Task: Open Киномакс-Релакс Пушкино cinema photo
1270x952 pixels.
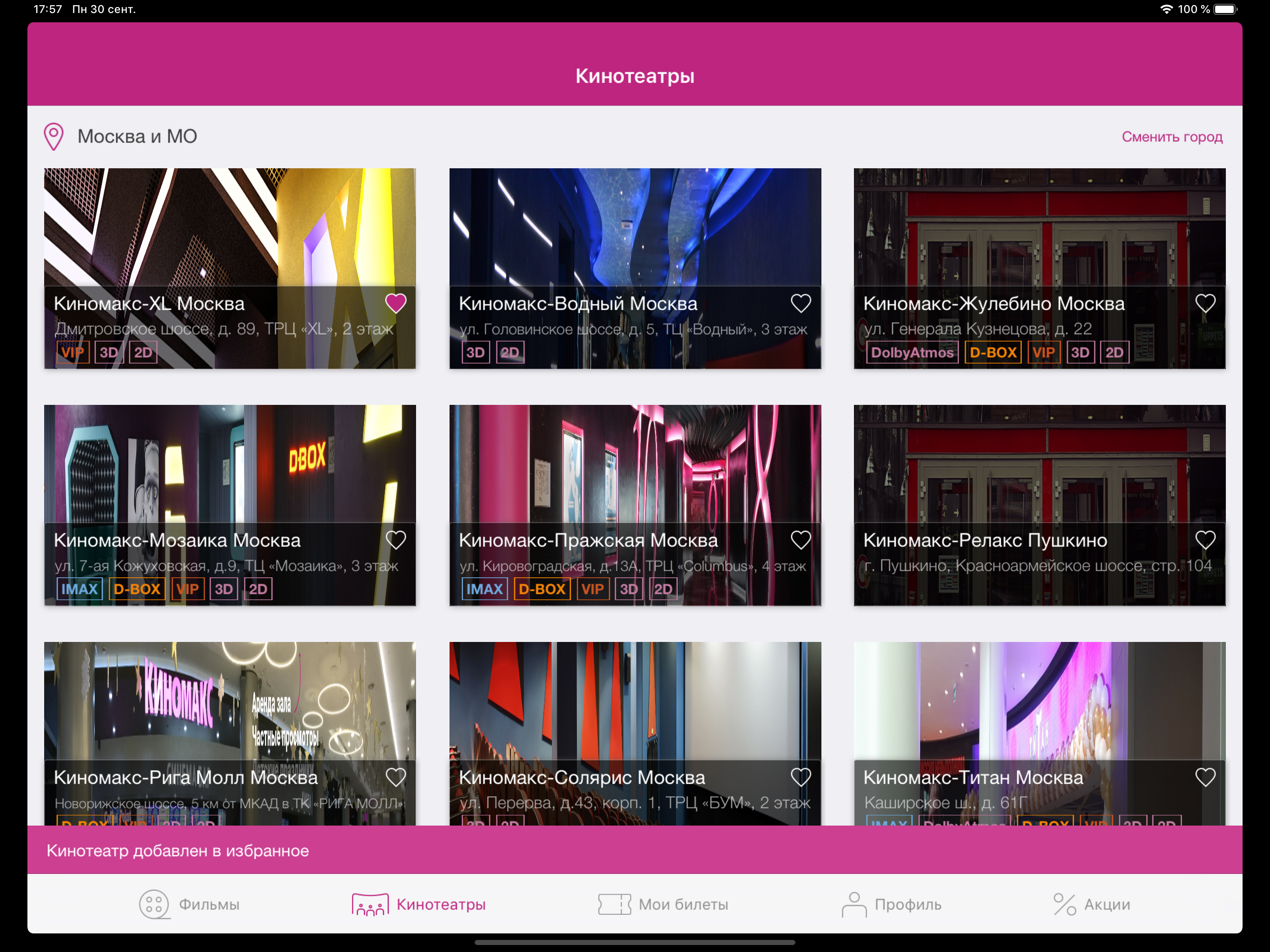Action: [x=1039, y=464]
